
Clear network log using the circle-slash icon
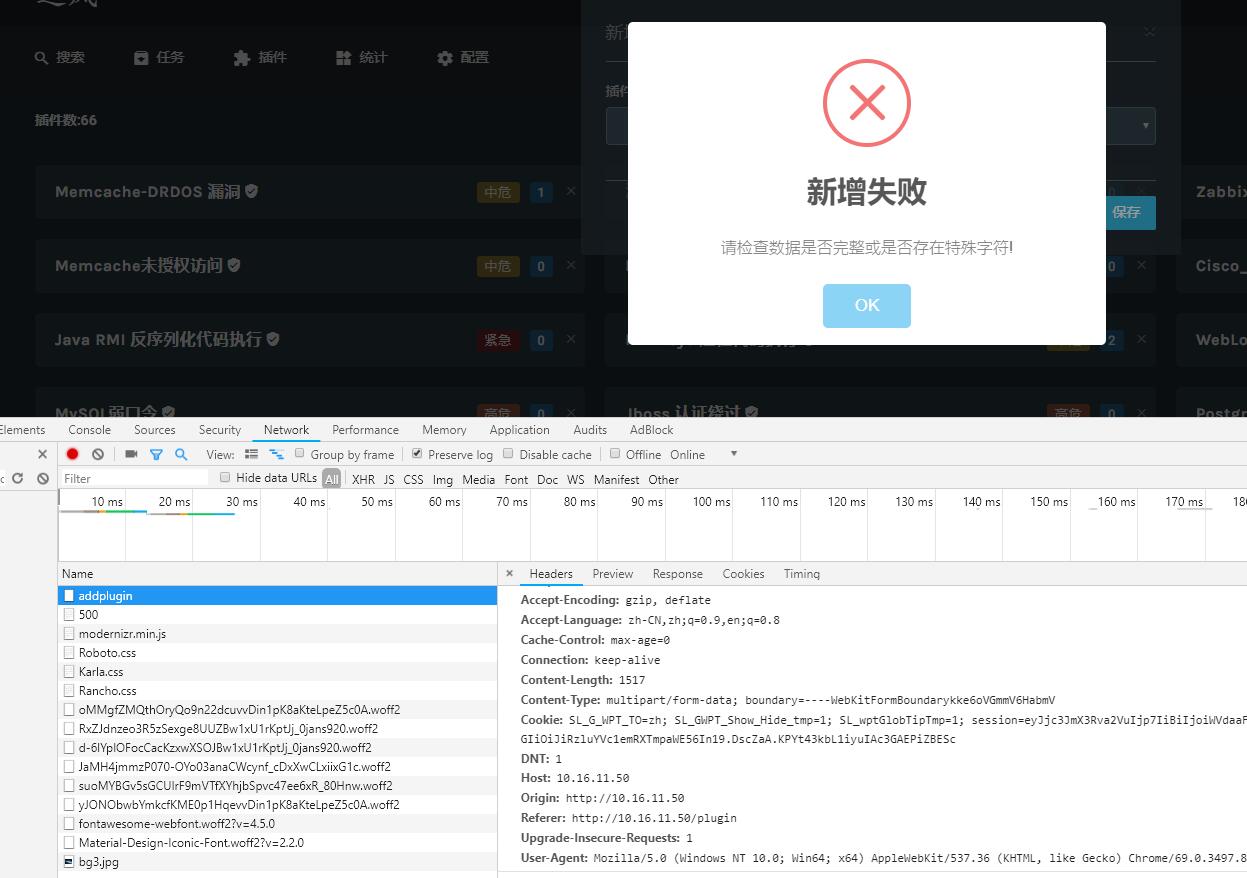[97, 454]
